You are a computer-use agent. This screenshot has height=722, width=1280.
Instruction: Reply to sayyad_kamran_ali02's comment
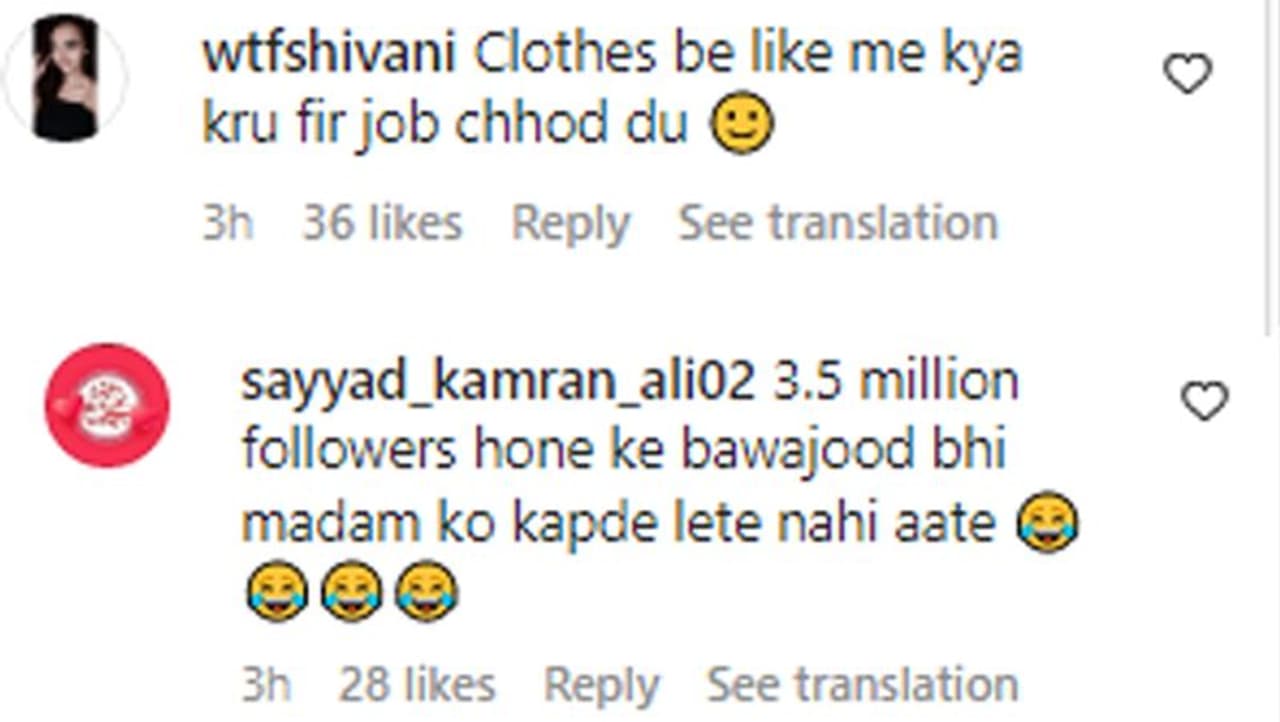tap(601, 686)
